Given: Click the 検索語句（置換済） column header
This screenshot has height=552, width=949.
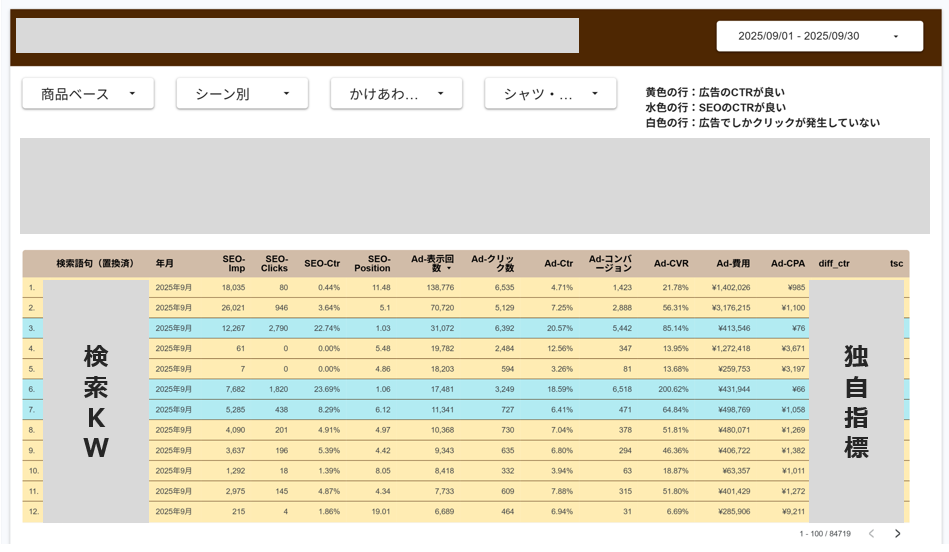Looking at the screenshot, I should (95, 264).
